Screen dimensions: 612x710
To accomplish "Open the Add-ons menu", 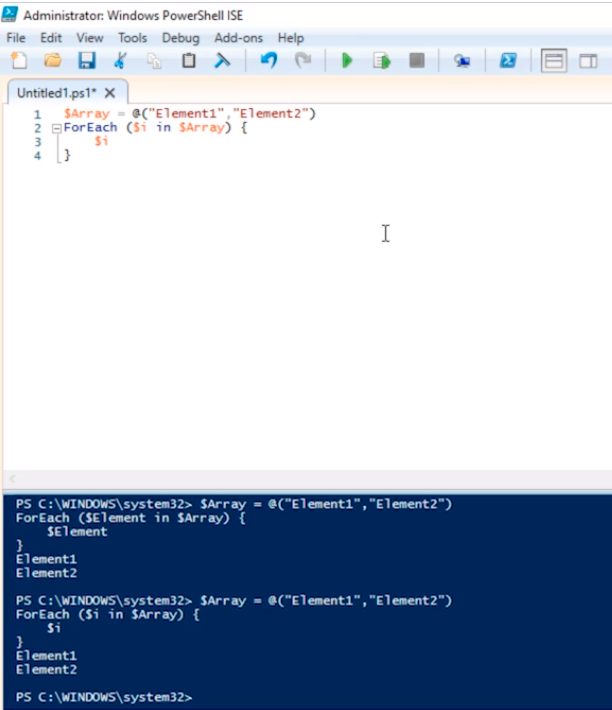I will coord(239,38).
